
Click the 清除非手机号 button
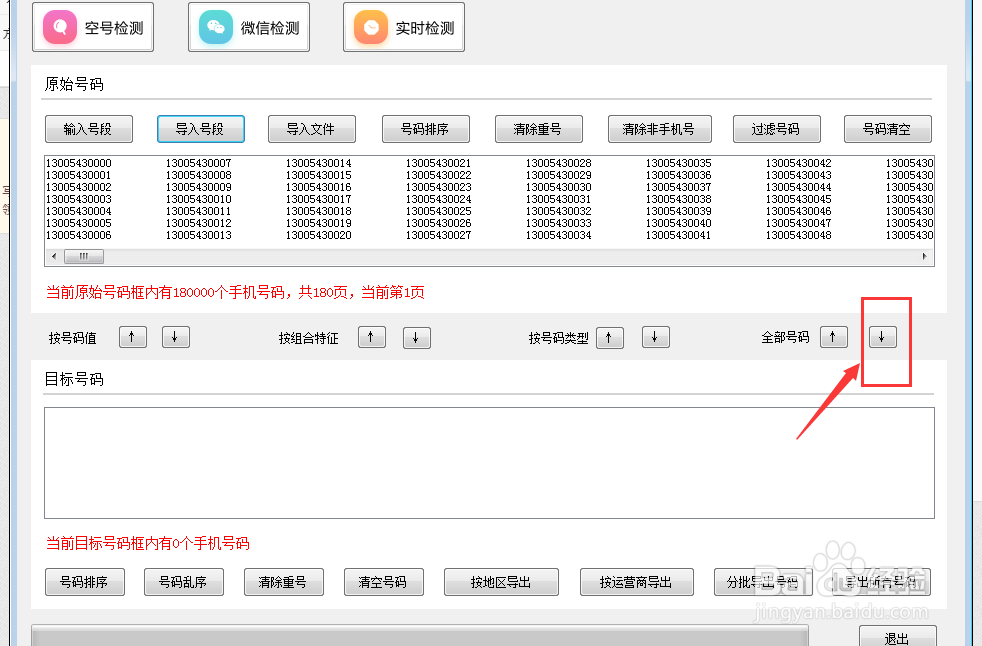(x=659, y=128)
